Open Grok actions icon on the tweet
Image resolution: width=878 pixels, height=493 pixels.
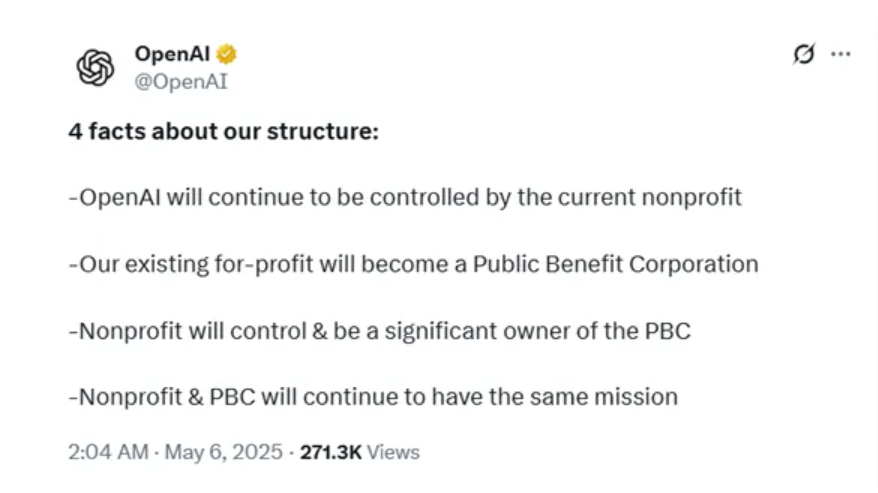[803, 54]
